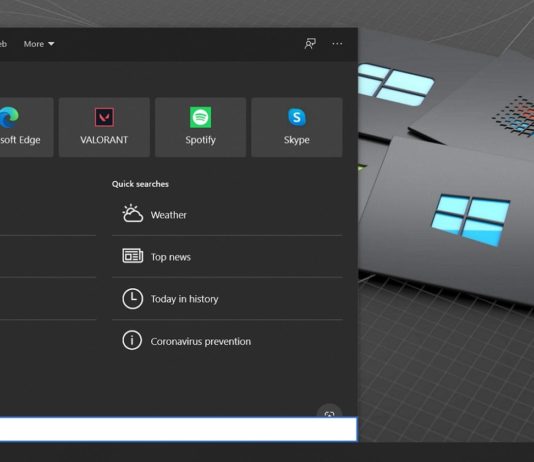
Task: Click the search with screenshot button
Action: [x=329, y=411]
